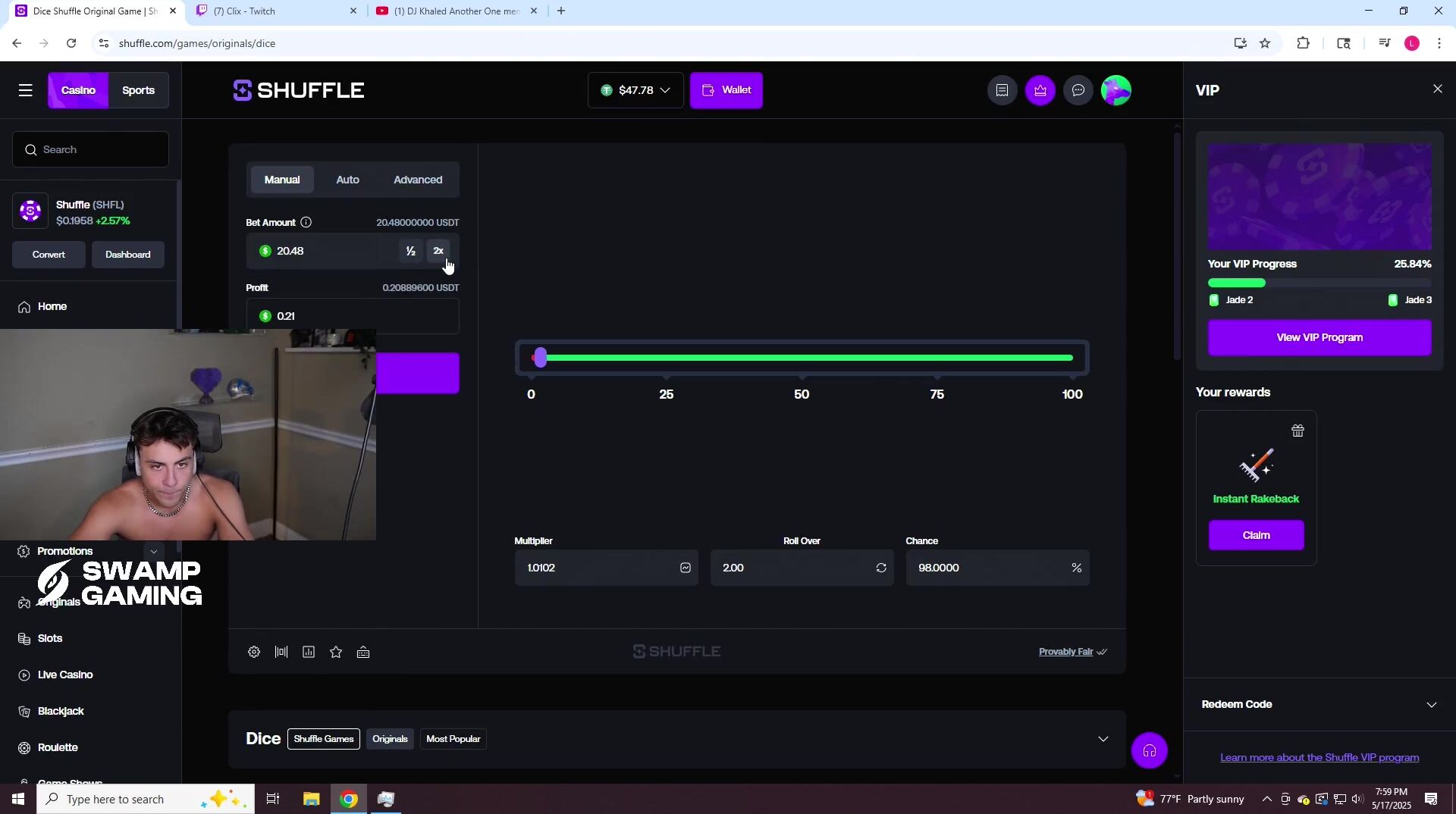Select the Auto betting tab
The height and width of the screenshot is (814, 1456).
click(x=347, y=180)
